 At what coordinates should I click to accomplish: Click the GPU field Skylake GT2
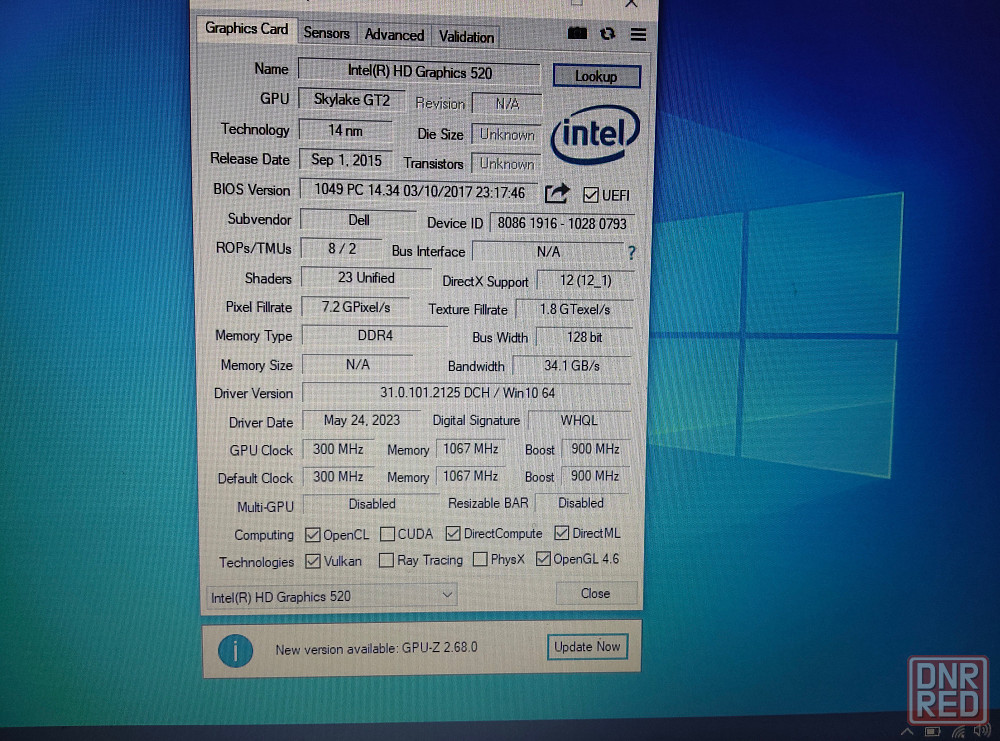[351, 100]
